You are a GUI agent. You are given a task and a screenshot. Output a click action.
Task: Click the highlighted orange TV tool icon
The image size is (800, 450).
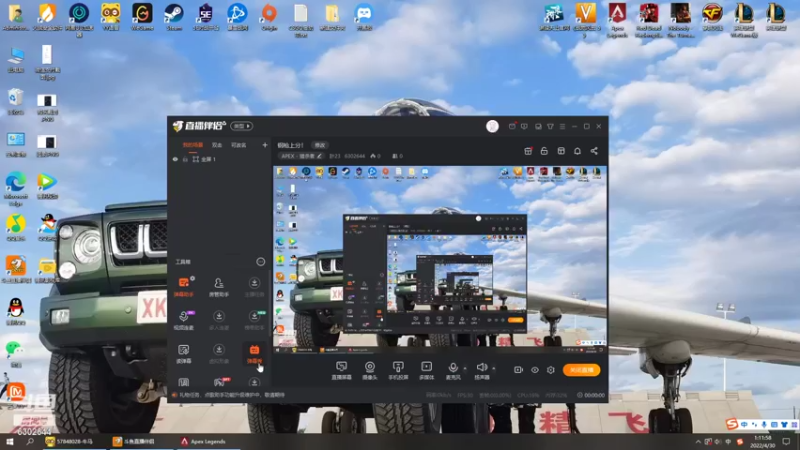(x=254, y=353)
